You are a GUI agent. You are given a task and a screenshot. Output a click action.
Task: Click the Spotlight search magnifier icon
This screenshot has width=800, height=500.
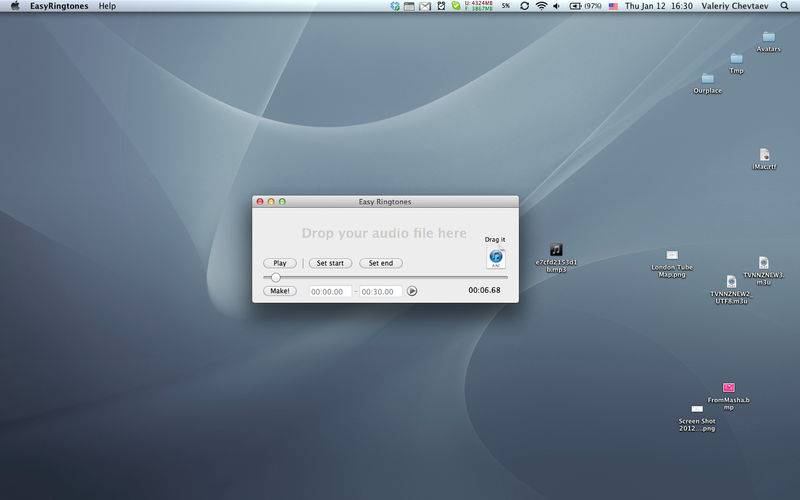pyautogui.click(x=784, y=6)
